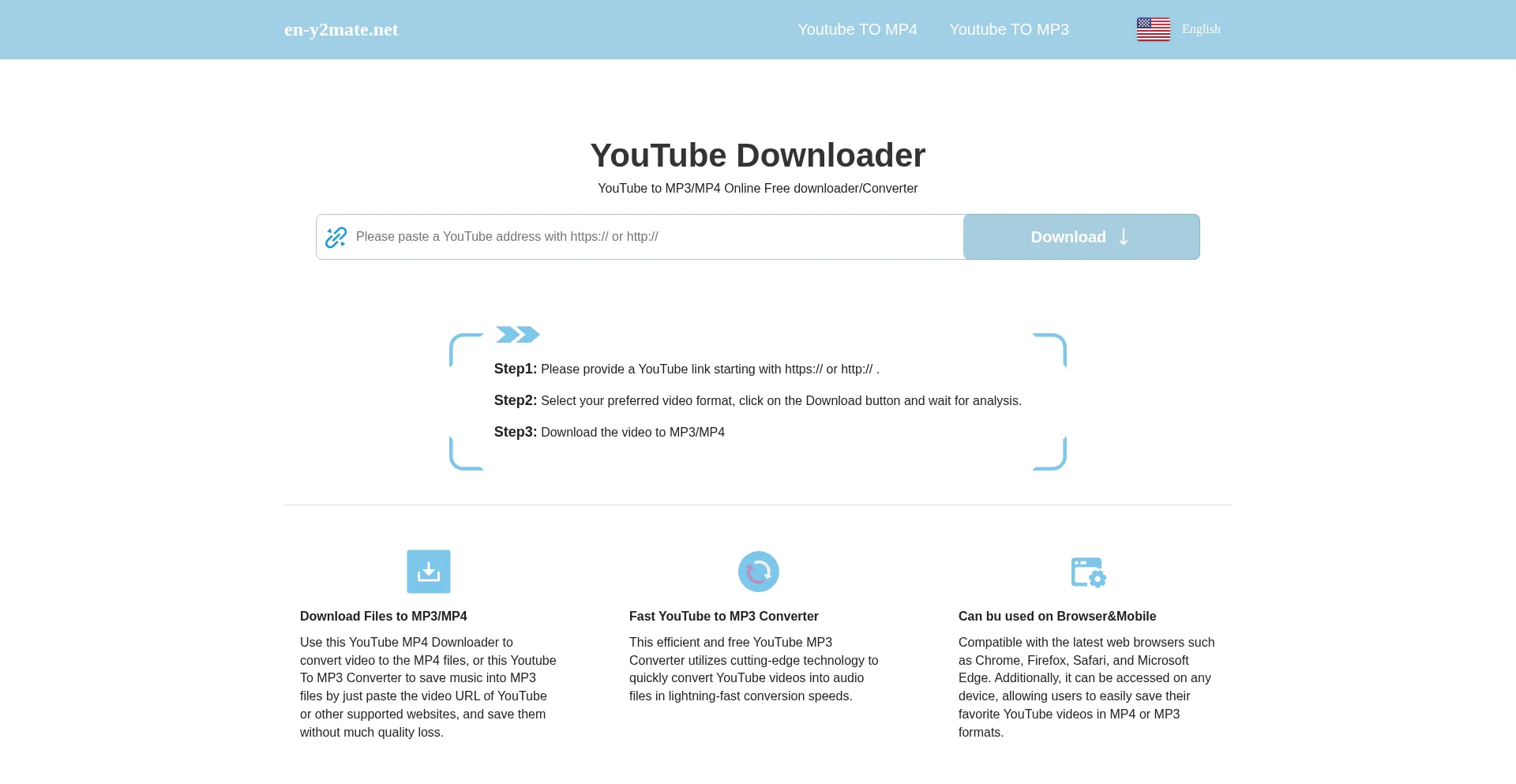Click the circular convert arrows icon

click(759, 572)
